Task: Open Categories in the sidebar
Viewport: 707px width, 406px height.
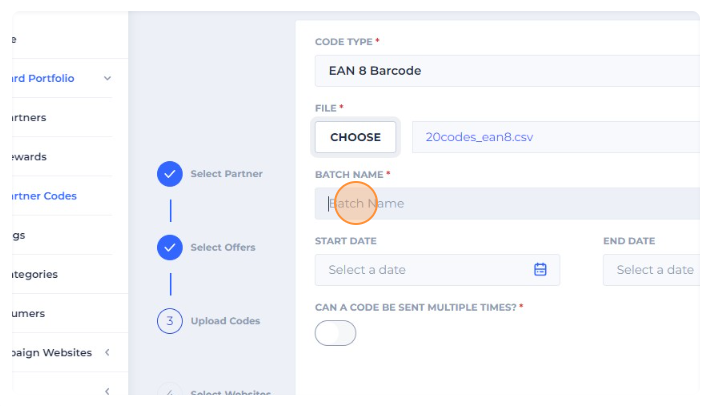Action: [35, 274]
